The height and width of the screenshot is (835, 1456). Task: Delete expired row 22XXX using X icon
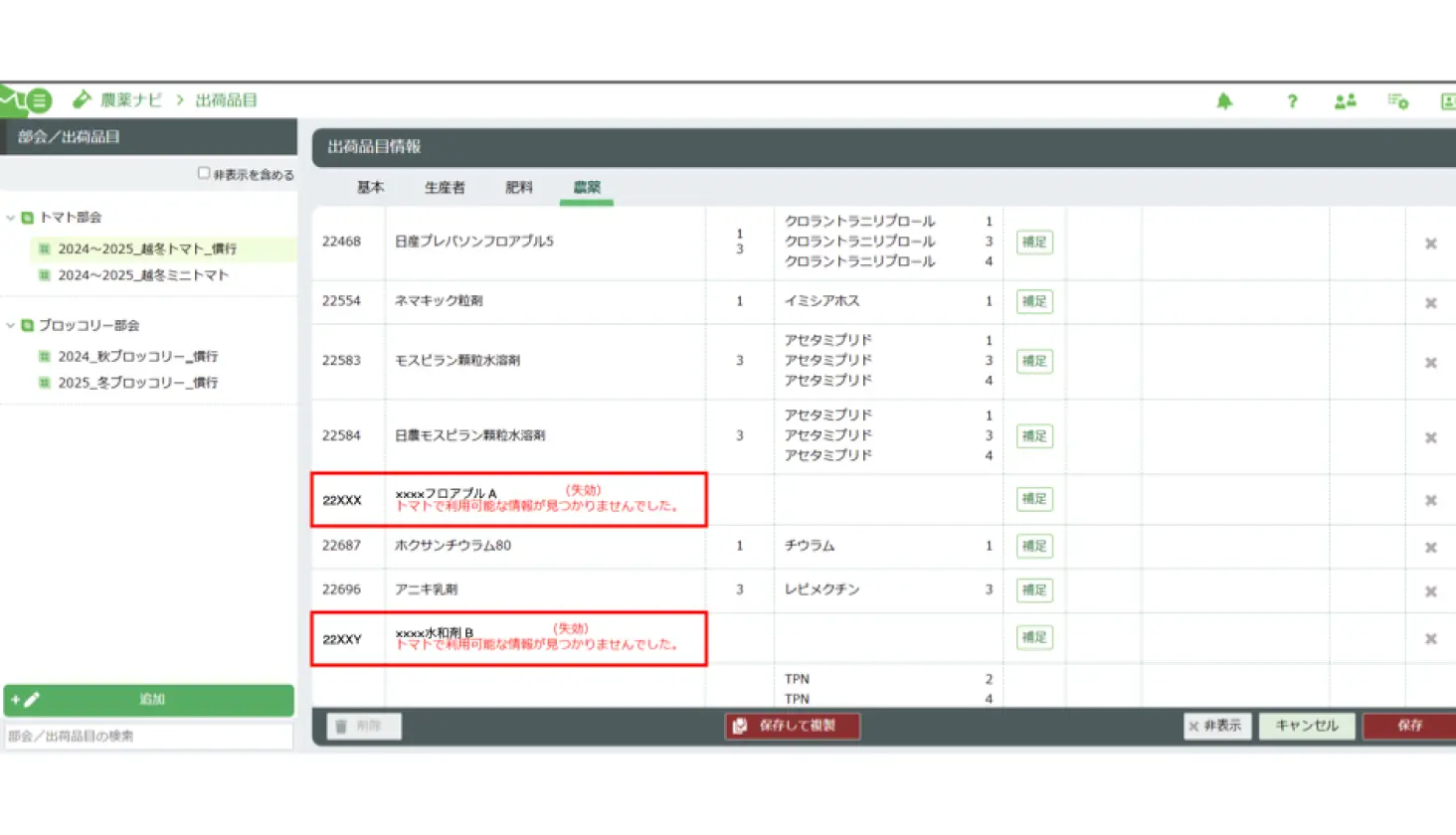tap(1430, 500)
